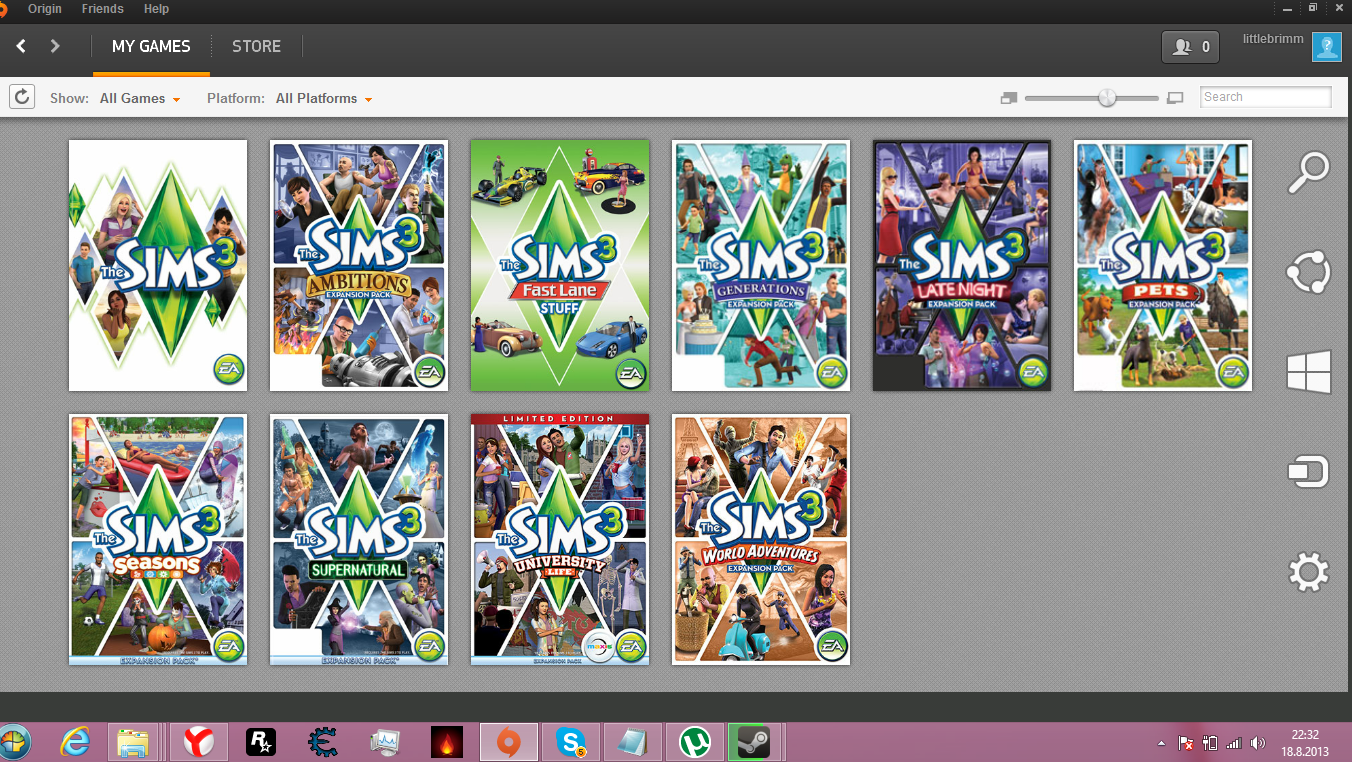Open the blue cog taskbar icon
This screenshot has width=1366, height=768.
(x=322, y=743)
